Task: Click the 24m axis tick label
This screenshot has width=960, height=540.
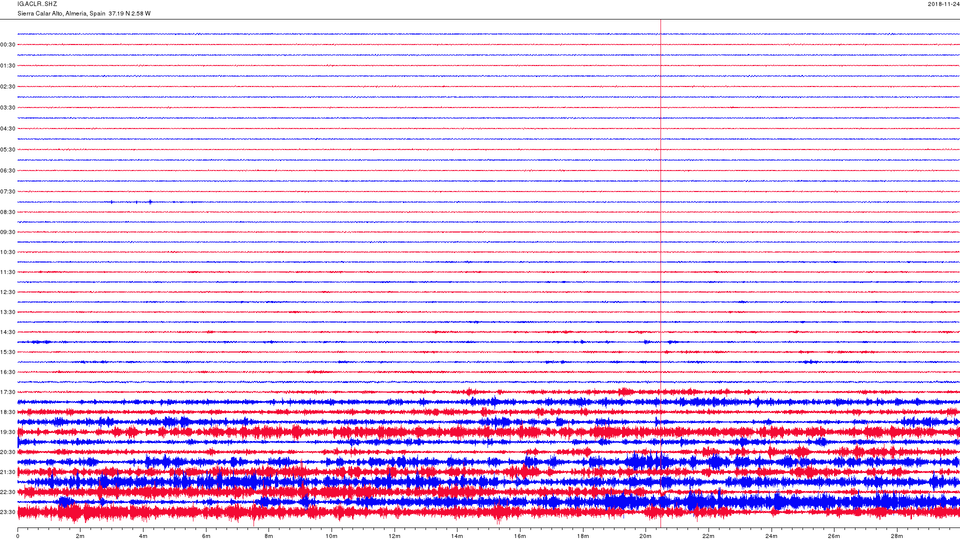Action: point(771,536)
